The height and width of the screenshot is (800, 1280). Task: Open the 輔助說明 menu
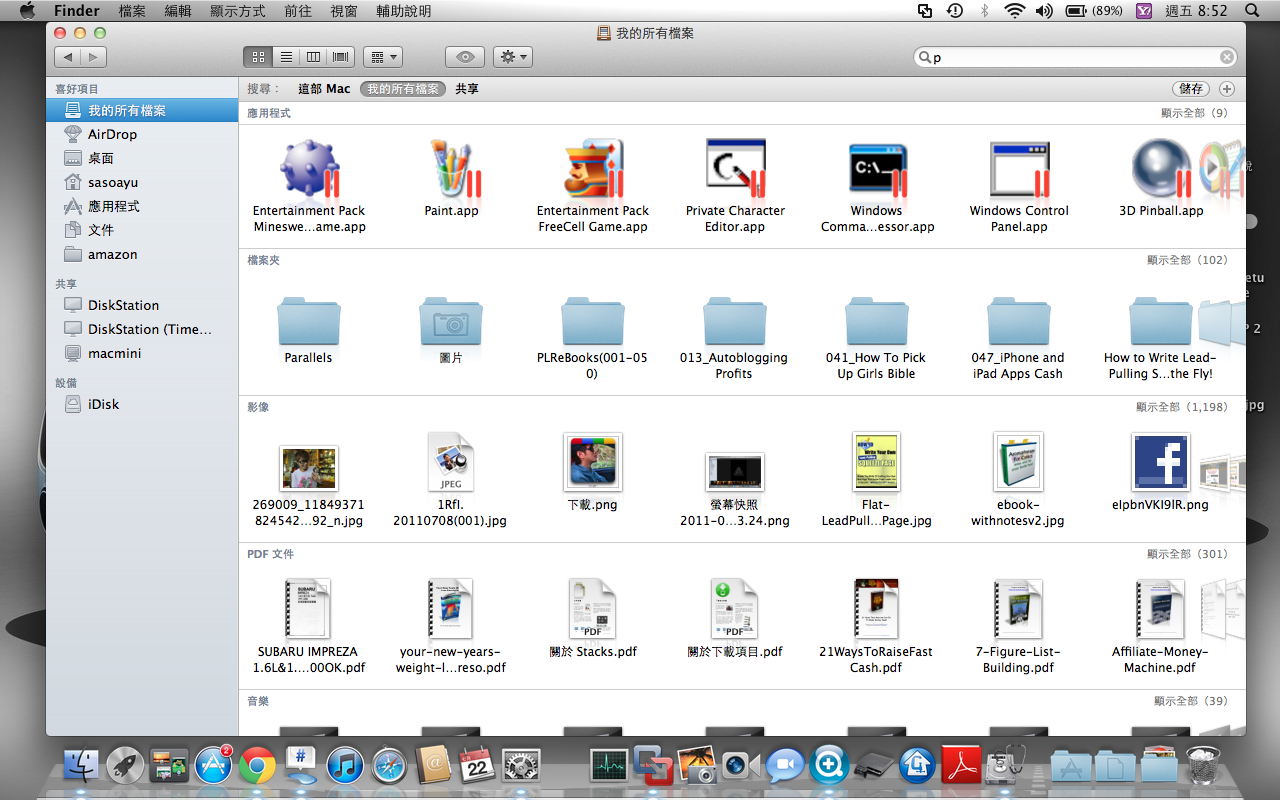[404, 11]
